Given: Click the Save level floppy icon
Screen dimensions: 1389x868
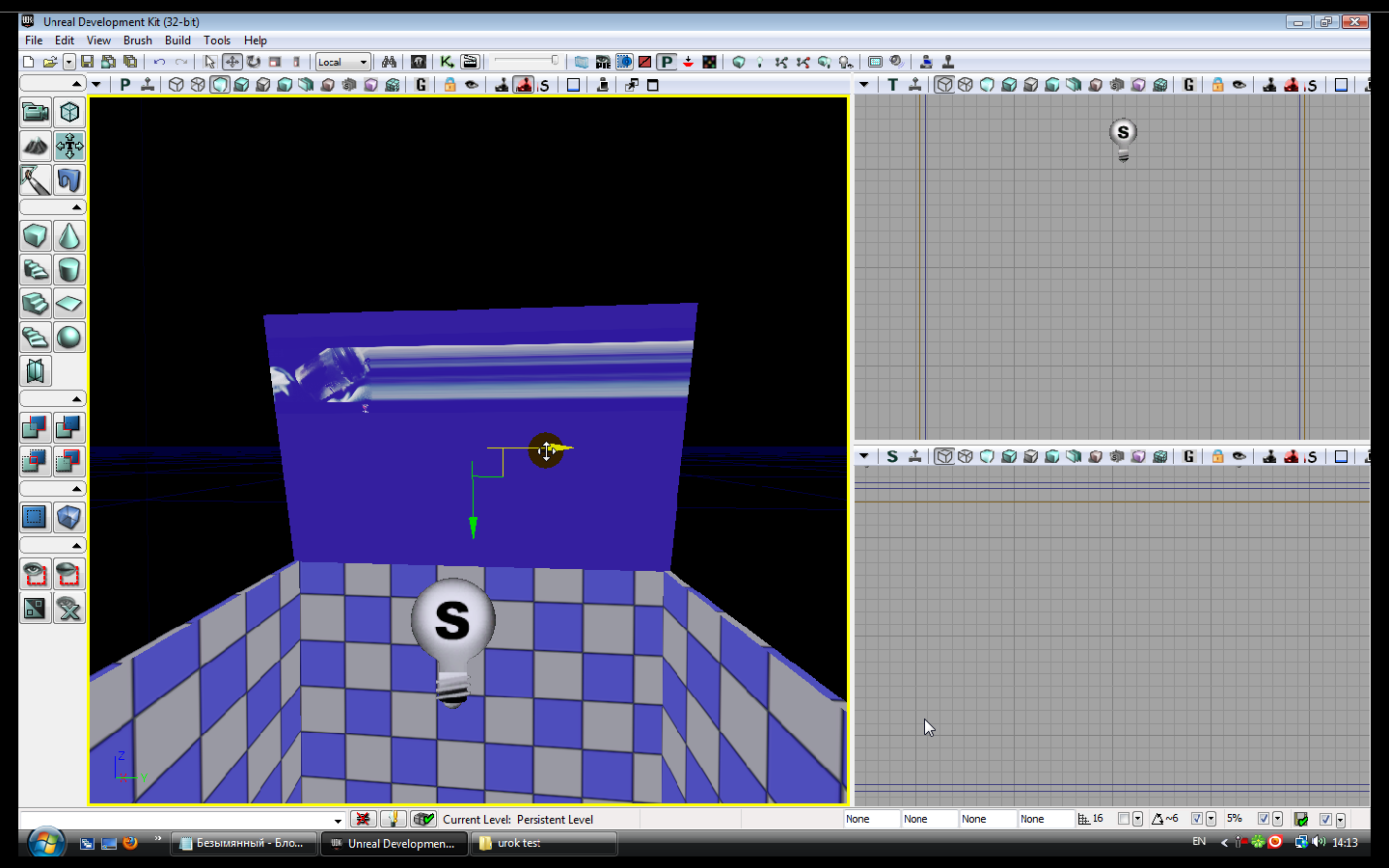Looking at the screenshot, I should tap(87, 62).
